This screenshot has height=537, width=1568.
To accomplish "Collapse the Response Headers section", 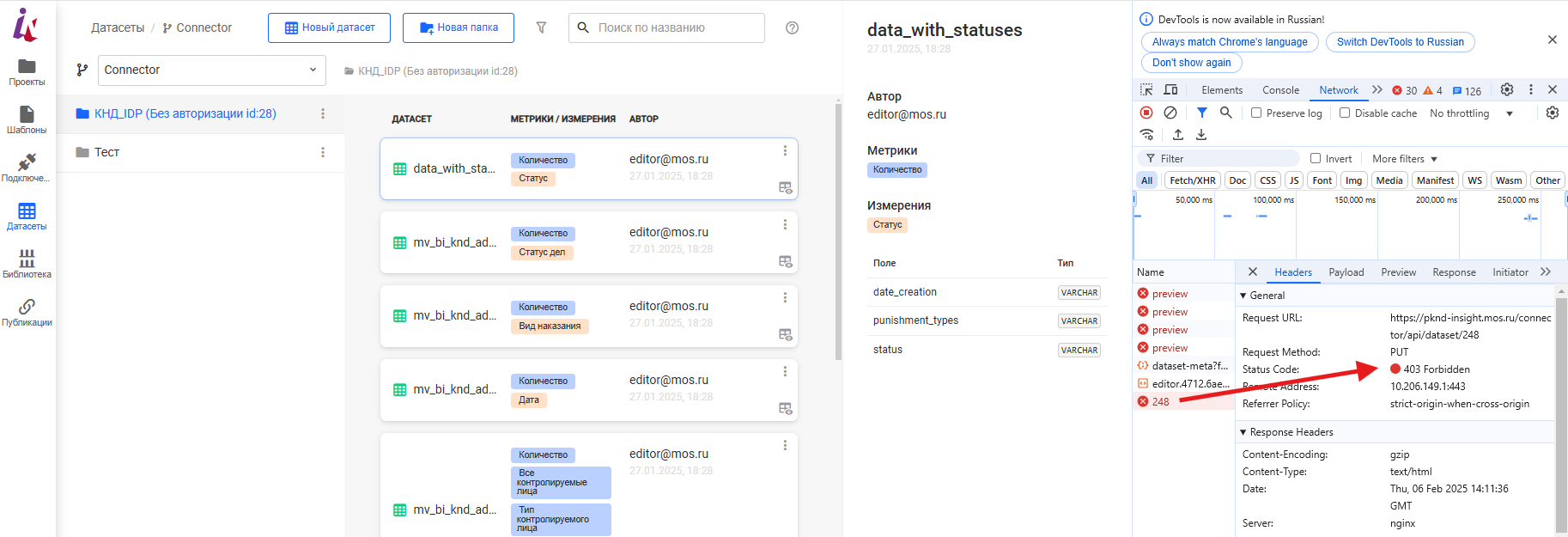I will coord(1243,432).
